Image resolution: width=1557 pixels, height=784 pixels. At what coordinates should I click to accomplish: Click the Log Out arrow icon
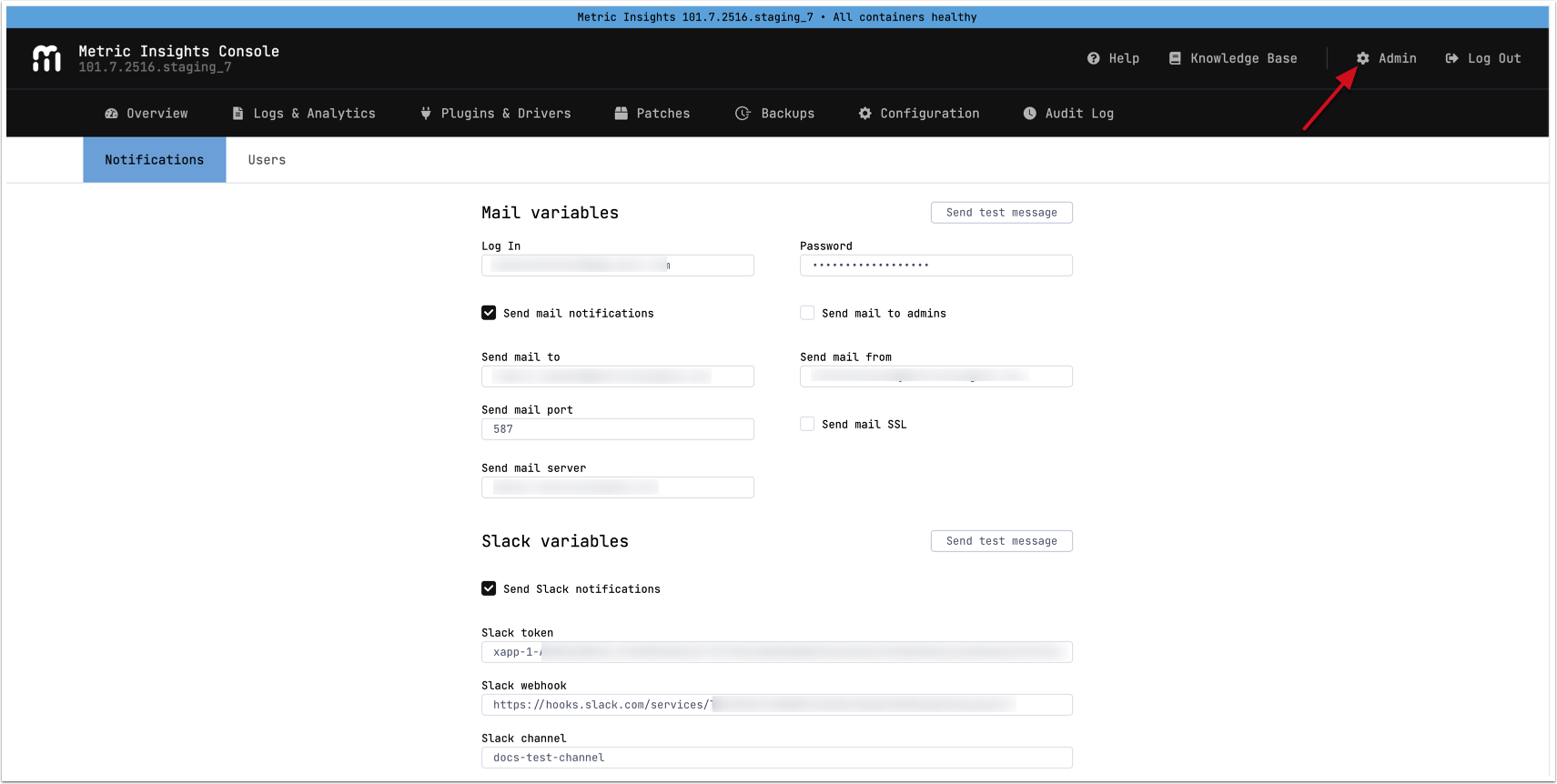pos(1451,58)
